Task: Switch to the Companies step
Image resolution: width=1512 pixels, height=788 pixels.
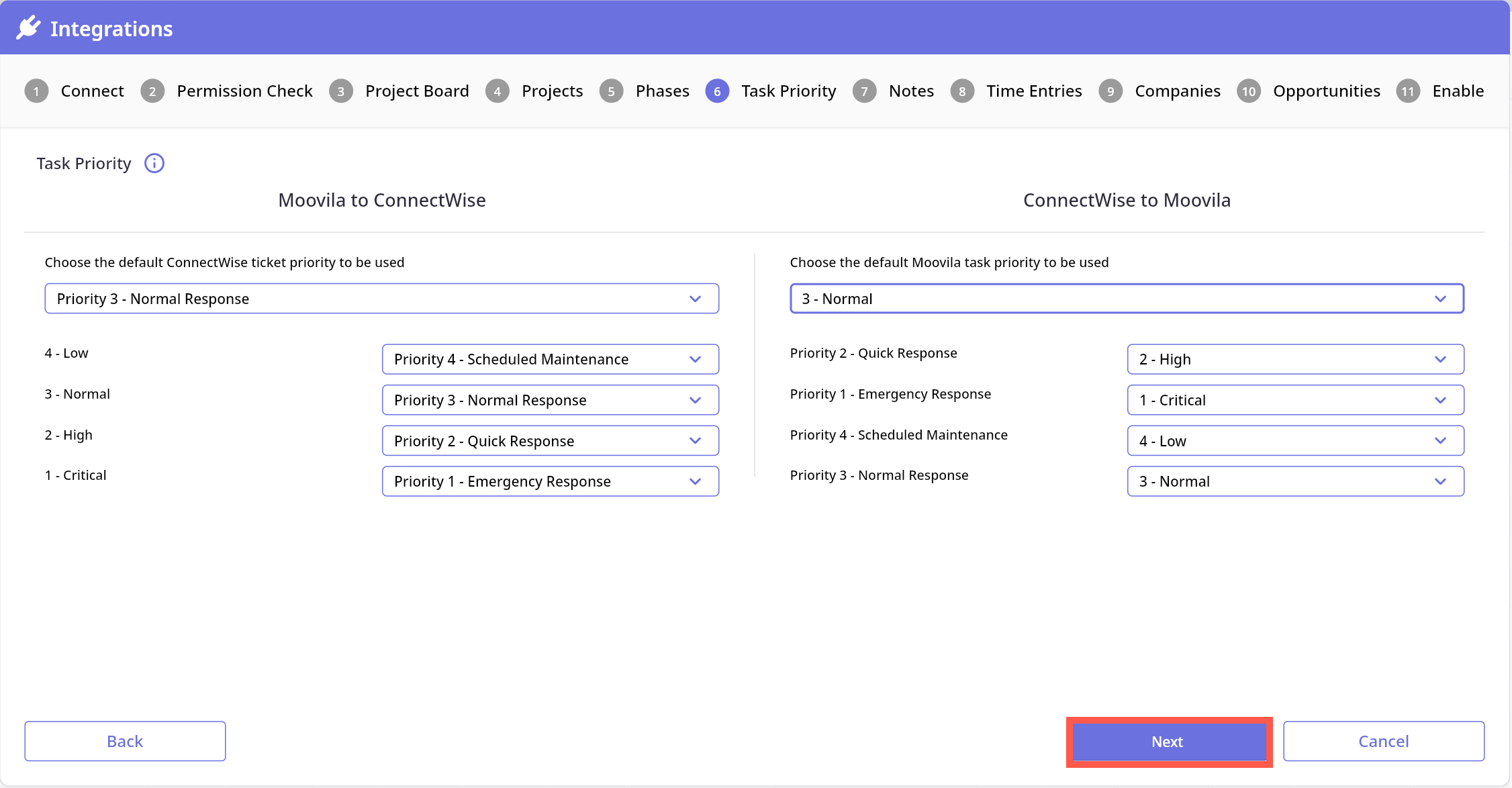Action: coord(1177,91)
